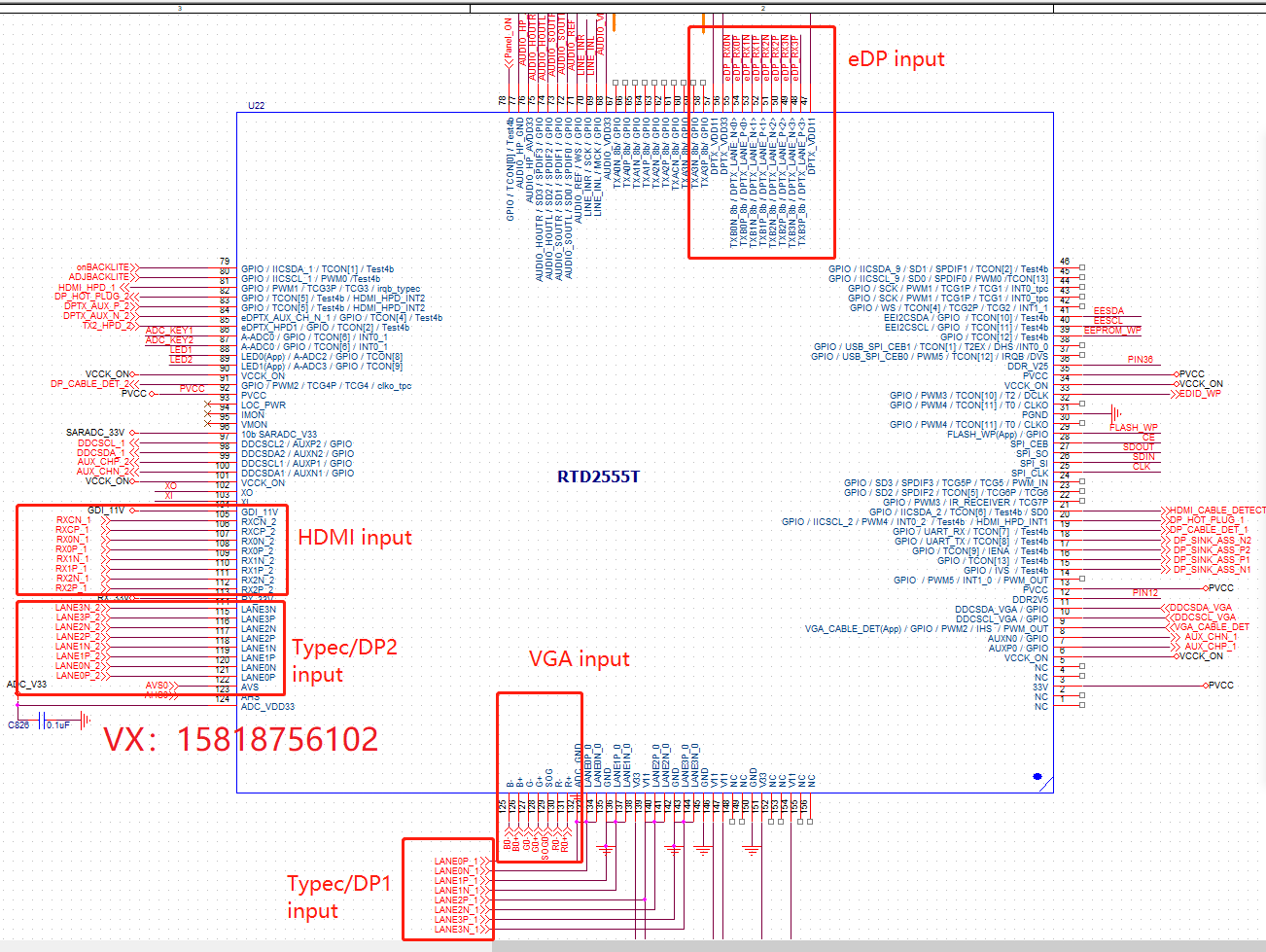Click the AUX_CHP_1 port label
Screen dimensions: 1266x952
1211,647
